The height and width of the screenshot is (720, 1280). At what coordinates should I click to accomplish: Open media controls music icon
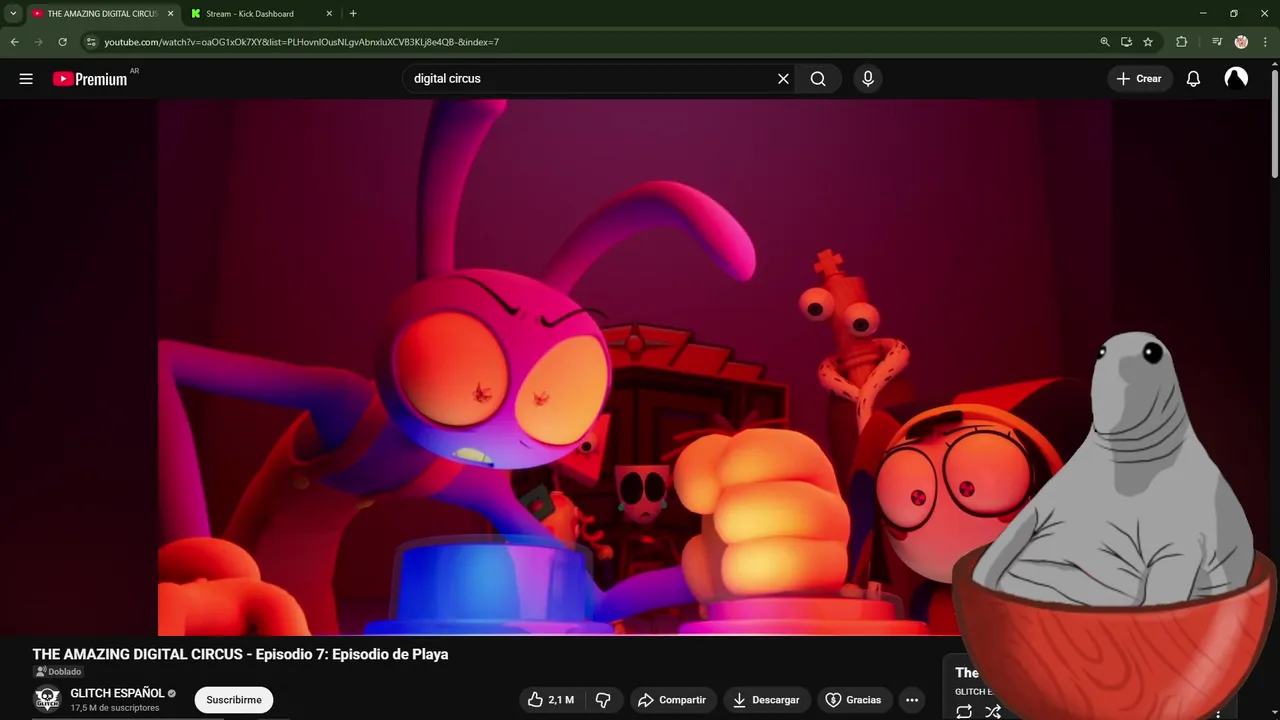click(1217, 42)
